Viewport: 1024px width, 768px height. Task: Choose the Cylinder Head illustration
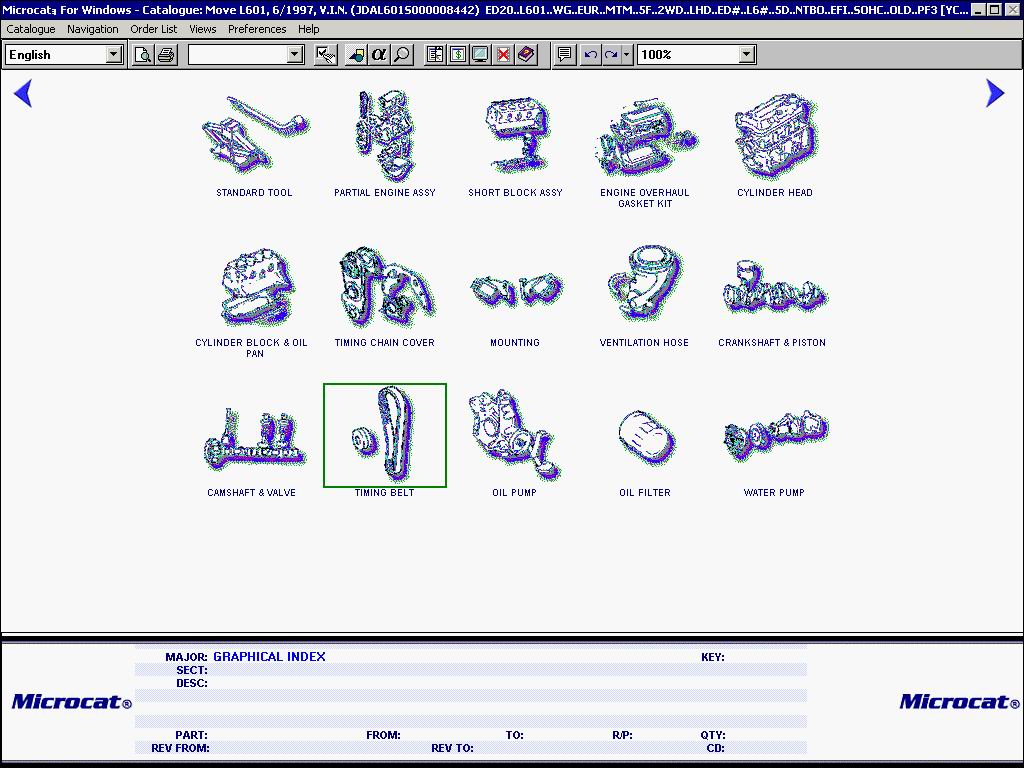(775, 137)
